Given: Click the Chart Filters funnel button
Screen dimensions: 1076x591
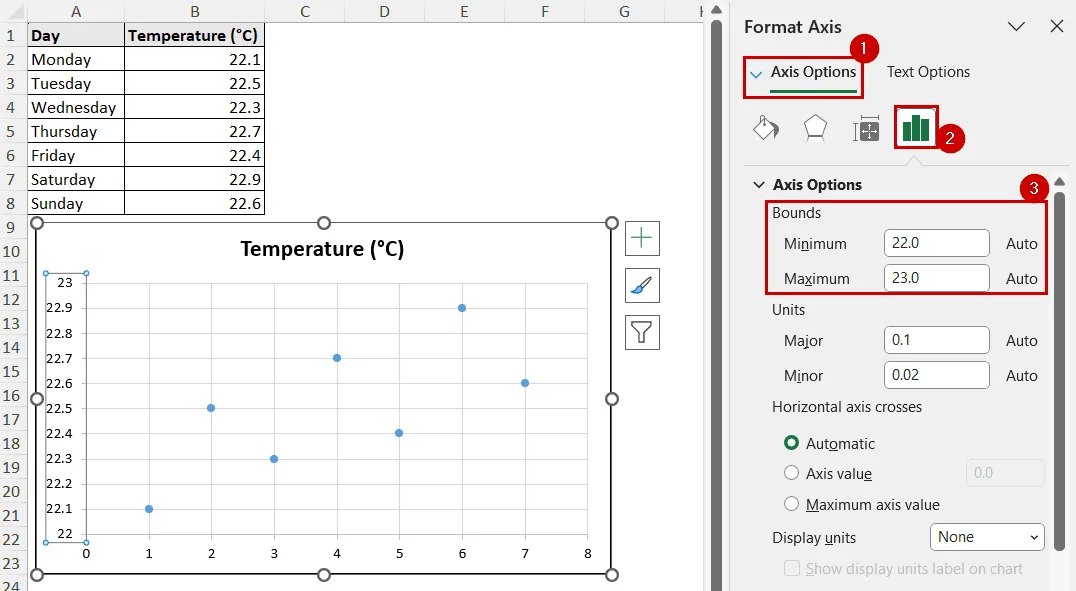Looking at the screenshot, I should click(x=642, y=332).
